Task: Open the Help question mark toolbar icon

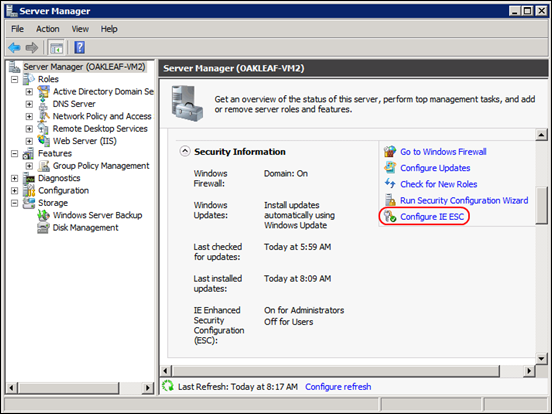Action: 80,48
